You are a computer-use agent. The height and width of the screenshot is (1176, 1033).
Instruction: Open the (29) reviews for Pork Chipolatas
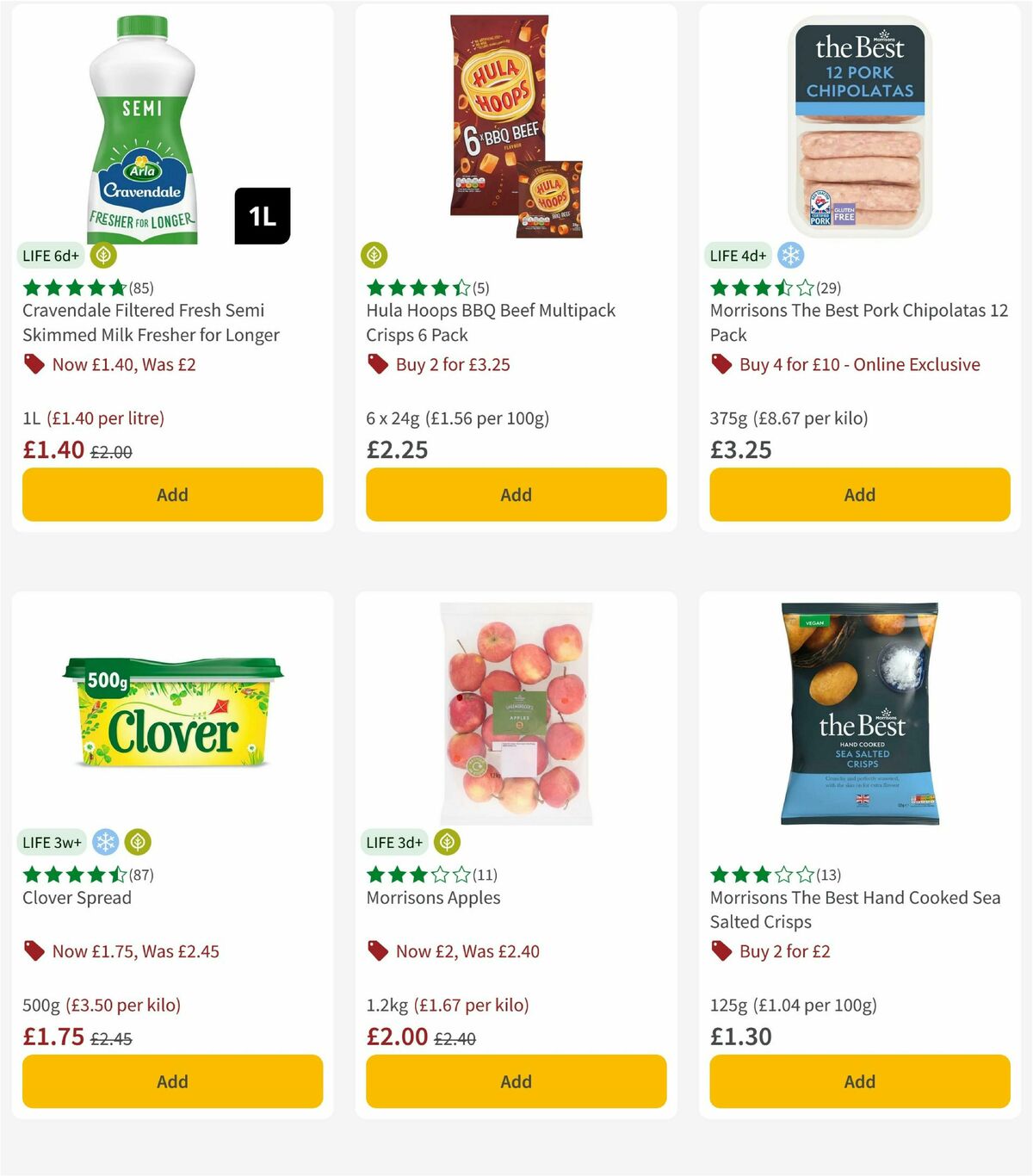click(x=827, y=288)
